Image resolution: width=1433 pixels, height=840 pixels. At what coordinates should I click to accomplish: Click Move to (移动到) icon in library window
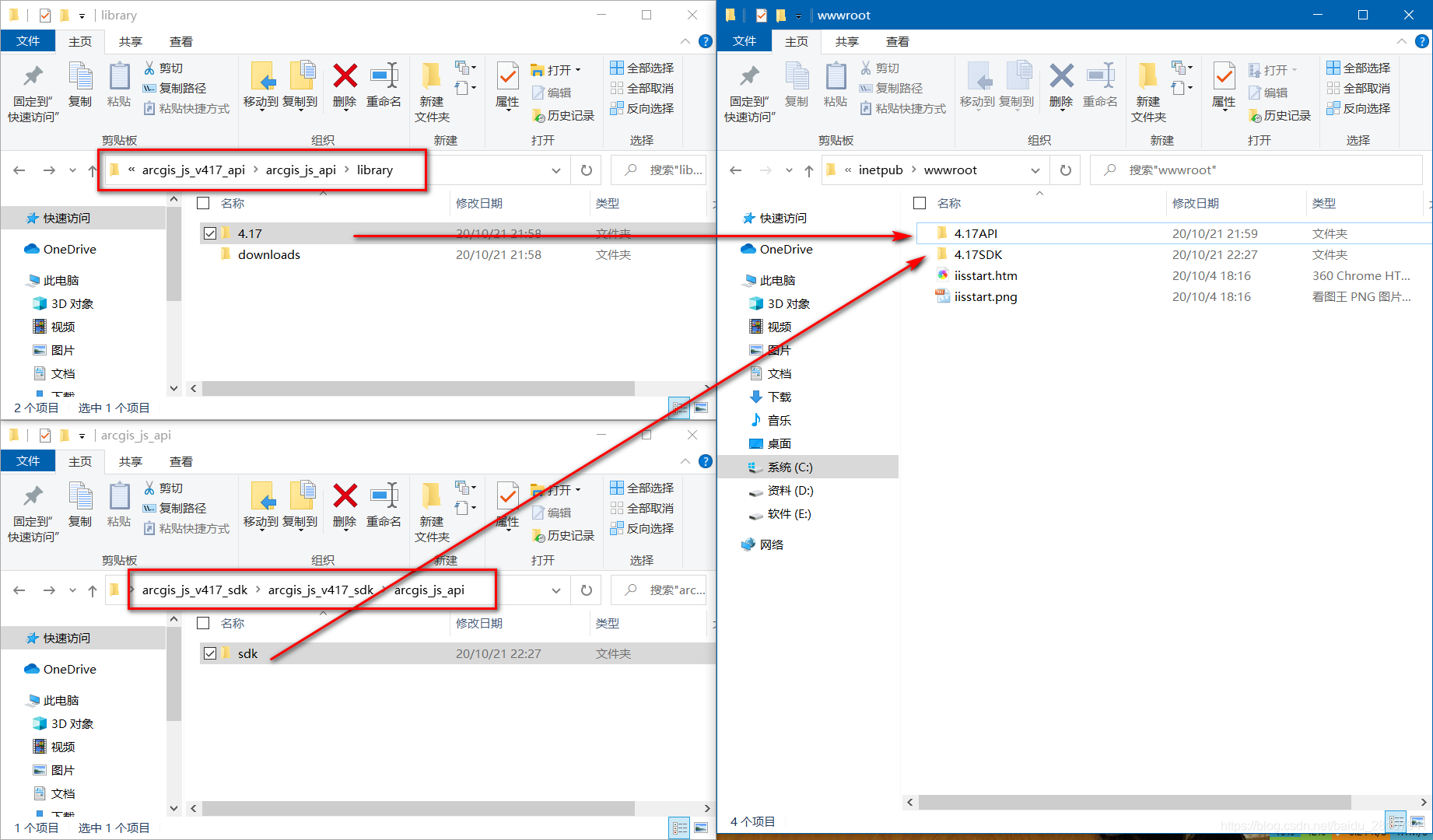[261, 77]
